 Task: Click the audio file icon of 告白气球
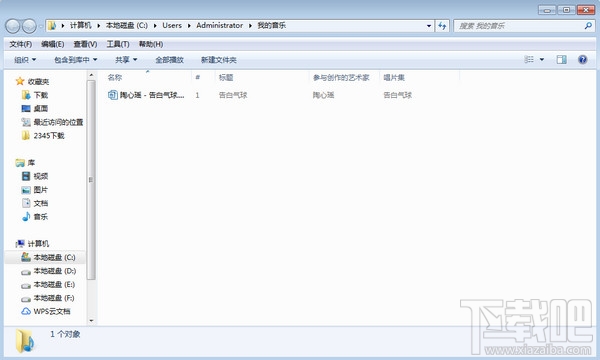(112, 95)
